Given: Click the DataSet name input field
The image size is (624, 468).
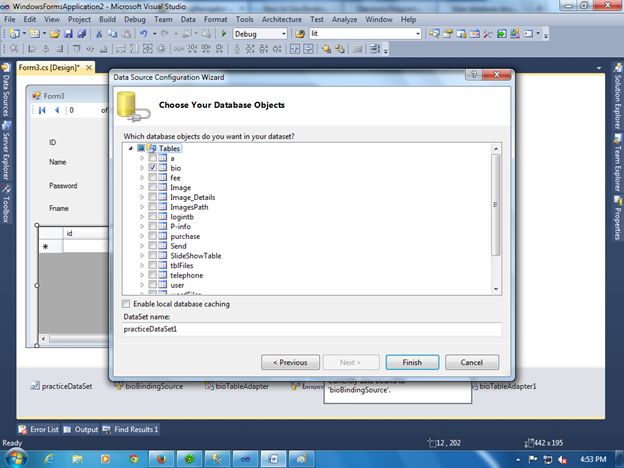Looking at the screenshot, I should [312, 329].
